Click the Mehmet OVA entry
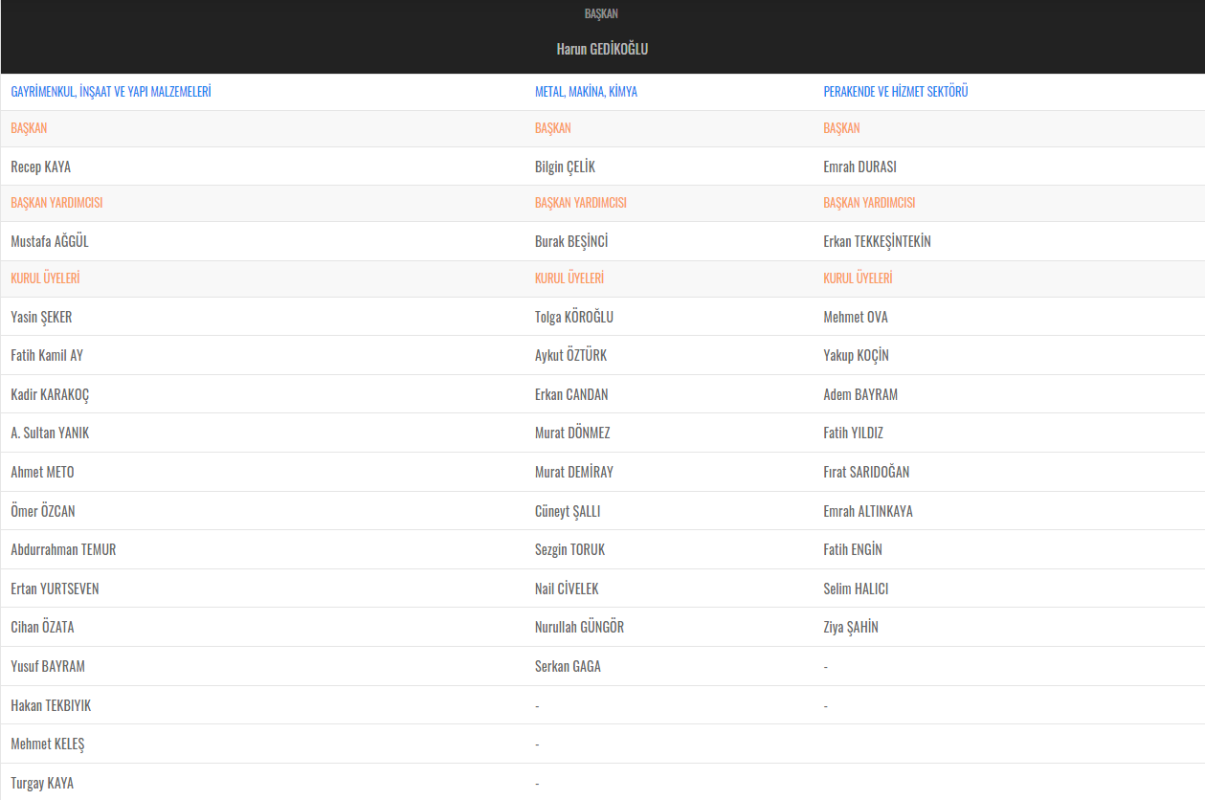 855,317
